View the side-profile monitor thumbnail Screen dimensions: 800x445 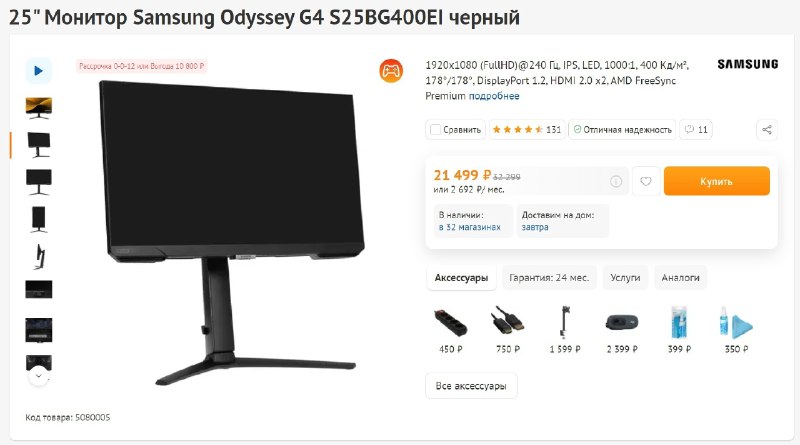[x=39, y=256]
